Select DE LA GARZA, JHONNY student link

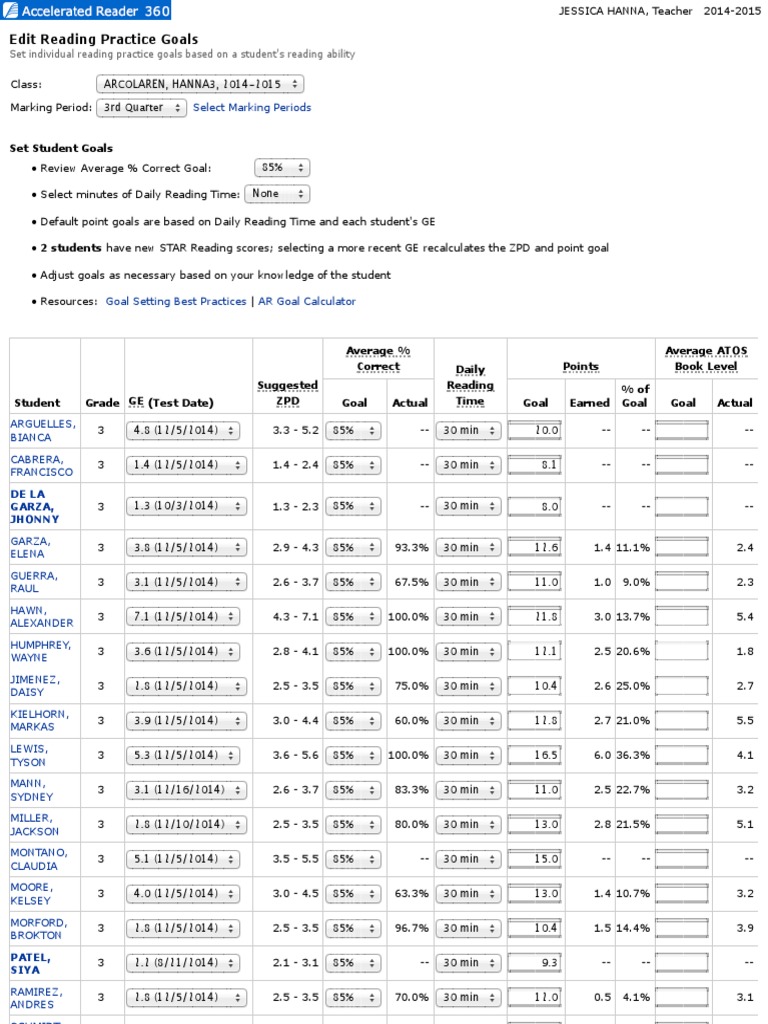point(35,506)
